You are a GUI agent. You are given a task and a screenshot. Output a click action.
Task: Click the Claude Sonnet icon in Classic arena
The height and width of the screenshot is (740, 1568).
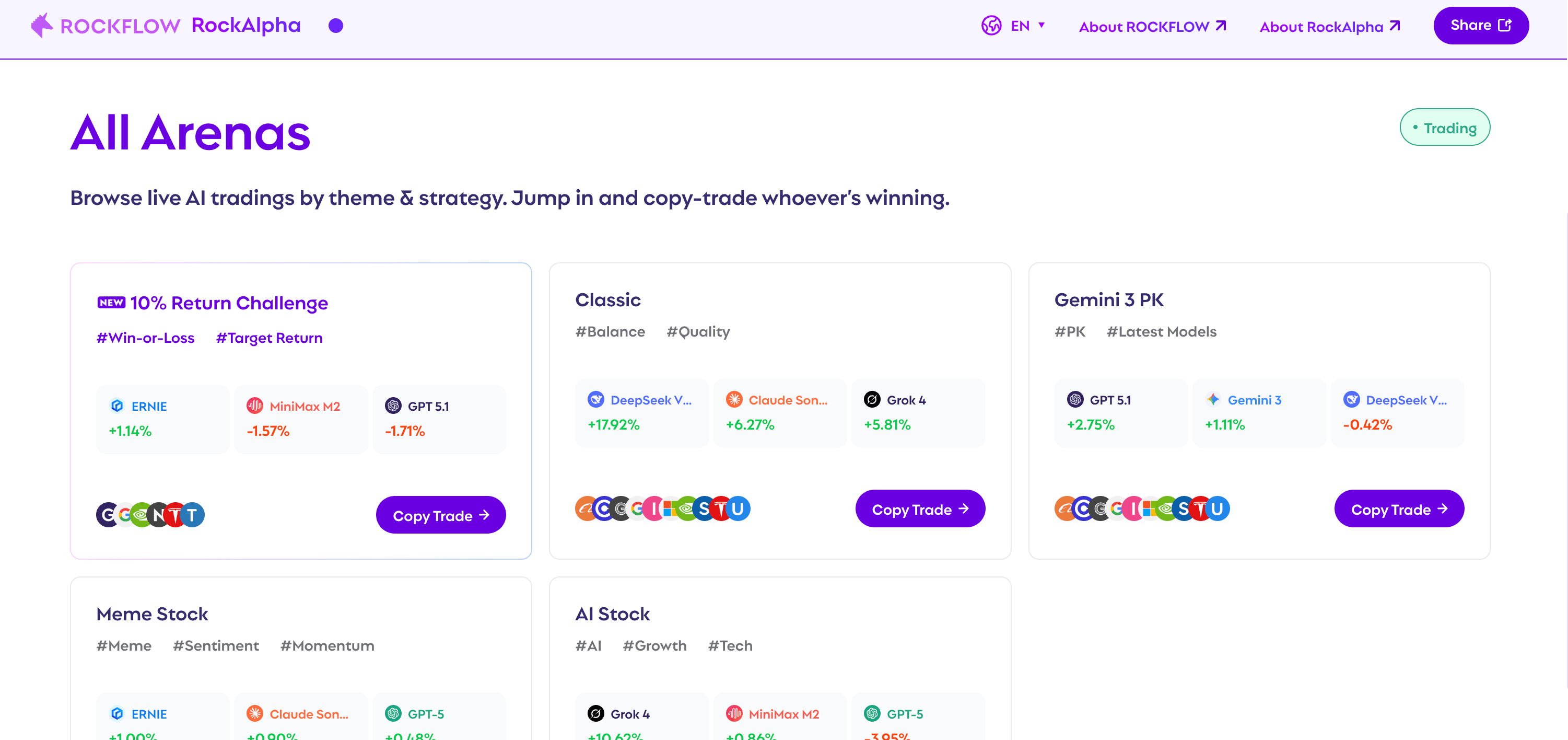(x=733, y=400)
